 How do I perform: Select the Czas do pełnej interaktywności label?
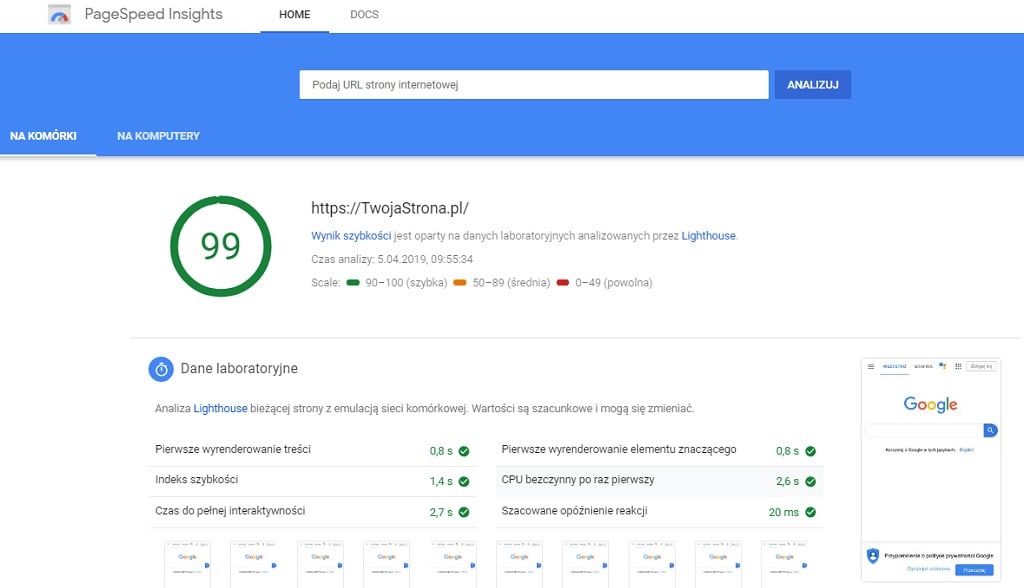coord(230,511)
